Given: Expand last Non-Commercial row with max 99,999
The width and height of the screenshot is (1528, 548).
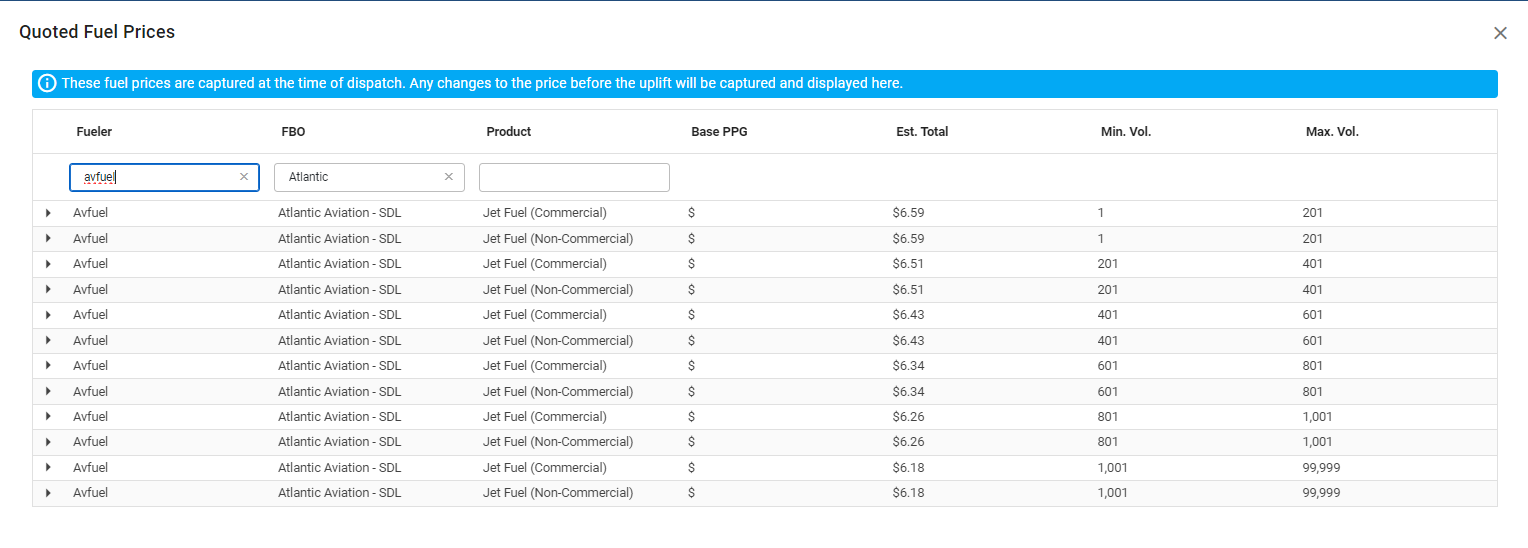Looking at the screenshot, I should pyautogui.click(x=48, y=493).
